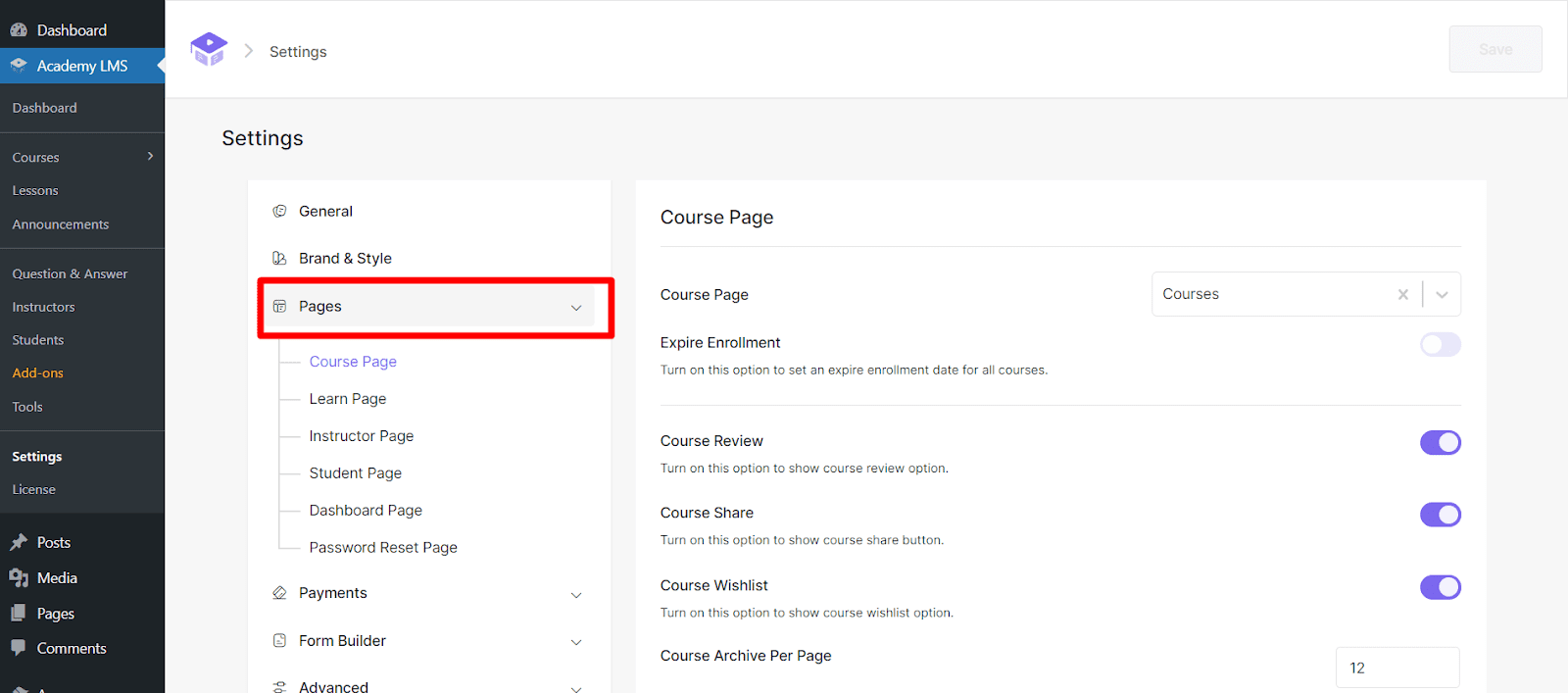Viewport: 1568px width, 693px height.
Task: Click Settings breadcrumb text
Action: tap(298, 52)
